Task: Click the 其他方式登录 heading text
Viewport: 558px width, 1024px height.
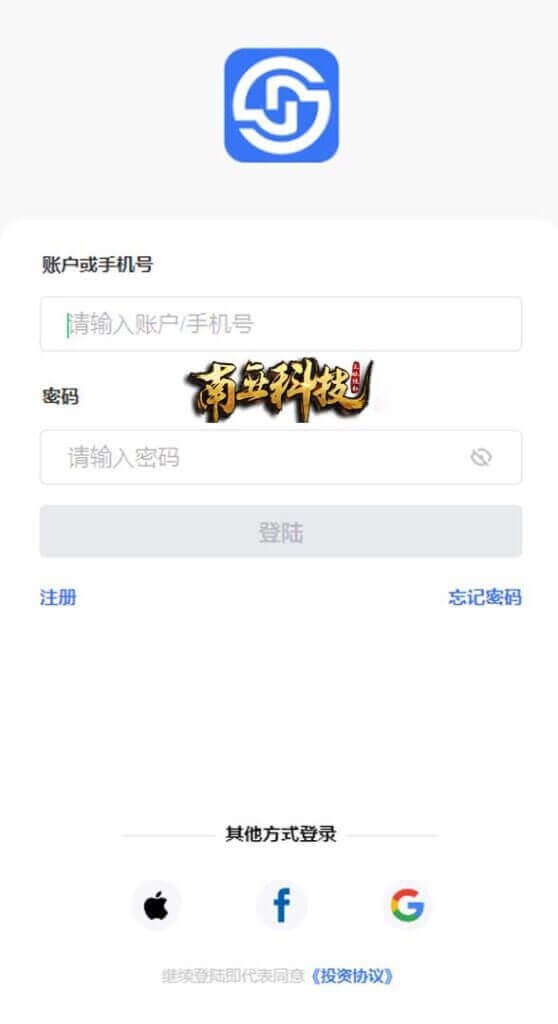Action: coord(281,834)
